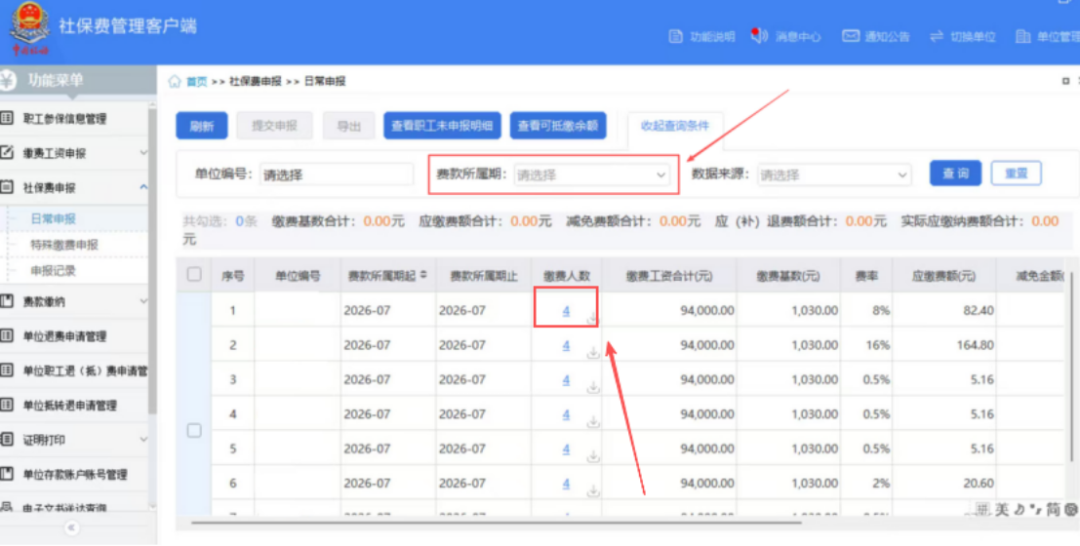Click the download icon in row 6
Screen dimensions: 1080x546
point(593,491)
